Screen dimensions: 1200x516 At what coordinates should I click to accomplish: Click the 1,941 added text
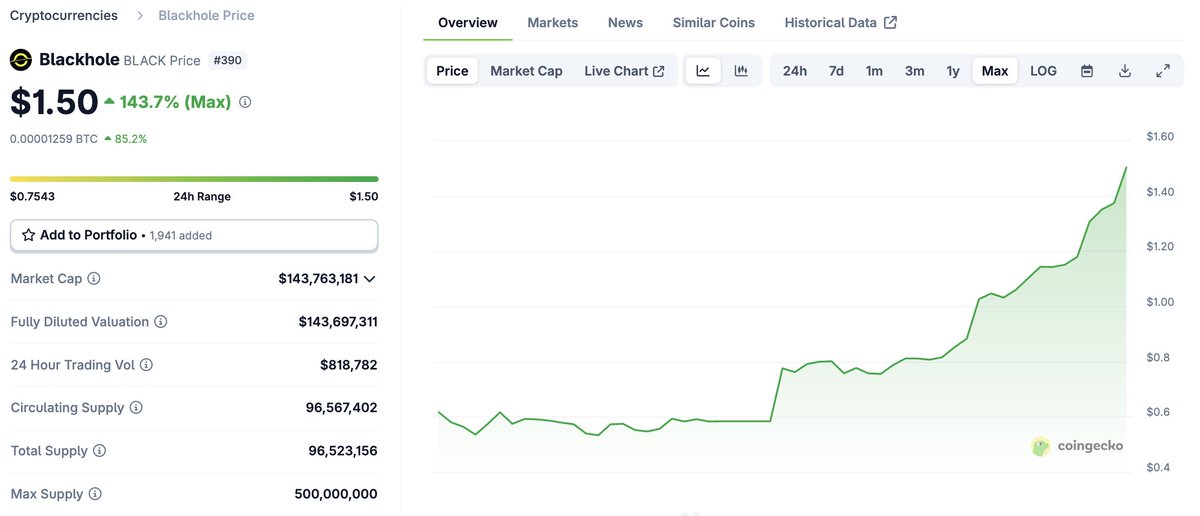[181, 236]
